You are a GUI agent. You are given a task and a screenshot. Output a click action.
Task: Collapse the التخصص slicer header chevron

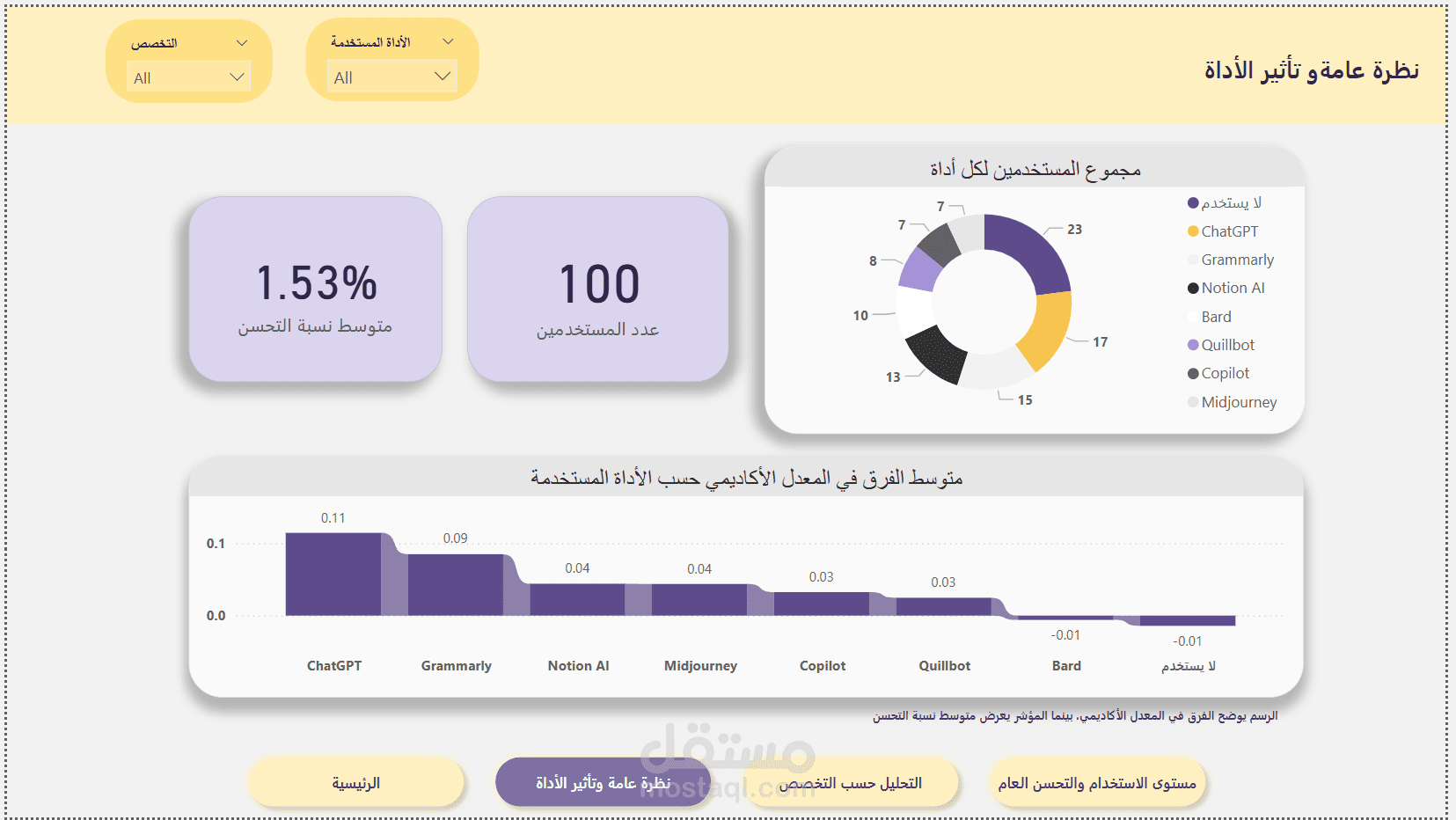tap(242, 42)
